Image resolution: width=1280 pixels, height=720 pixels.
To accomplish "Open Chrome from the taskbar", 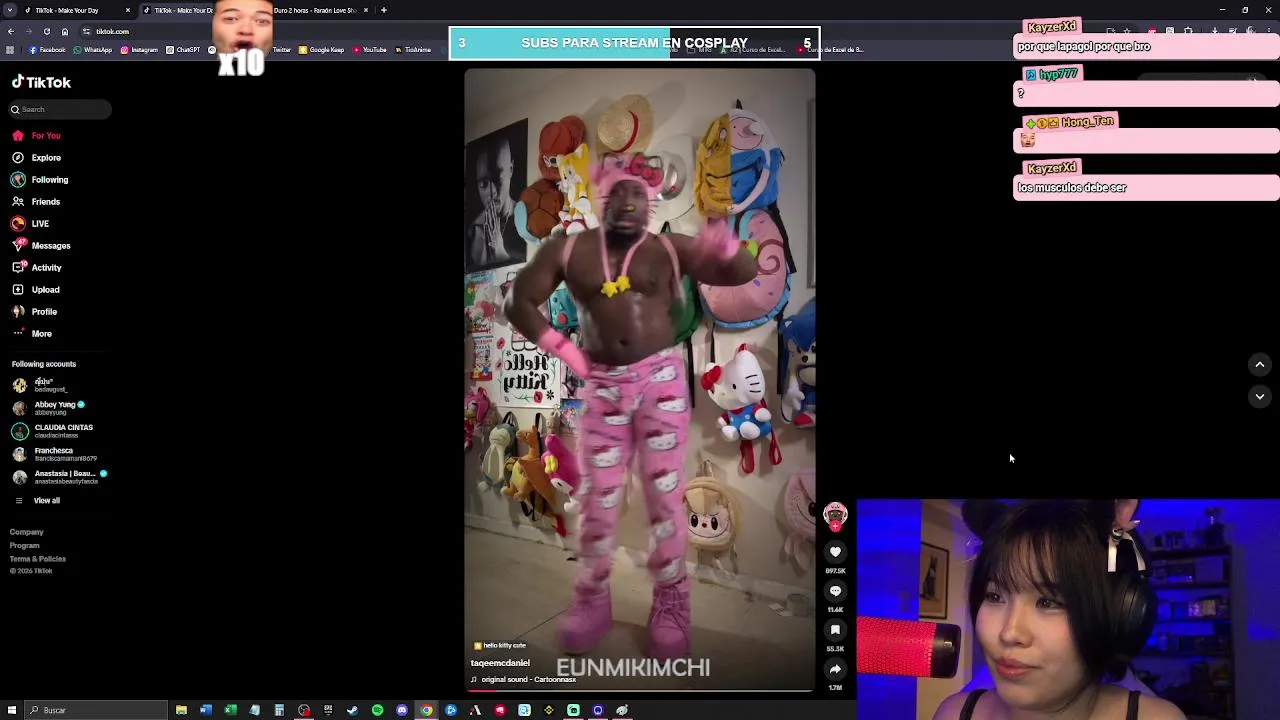I will click(426, 710).
